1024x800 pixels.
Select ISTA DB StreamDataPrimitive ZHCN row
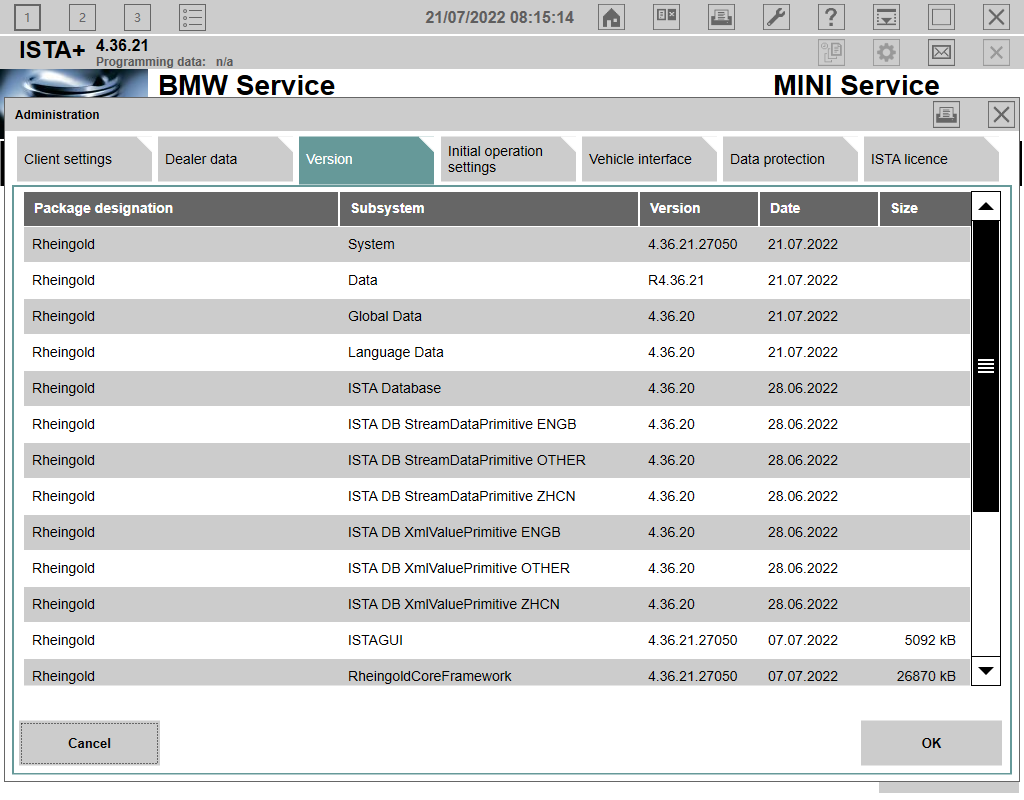[497, 496]
